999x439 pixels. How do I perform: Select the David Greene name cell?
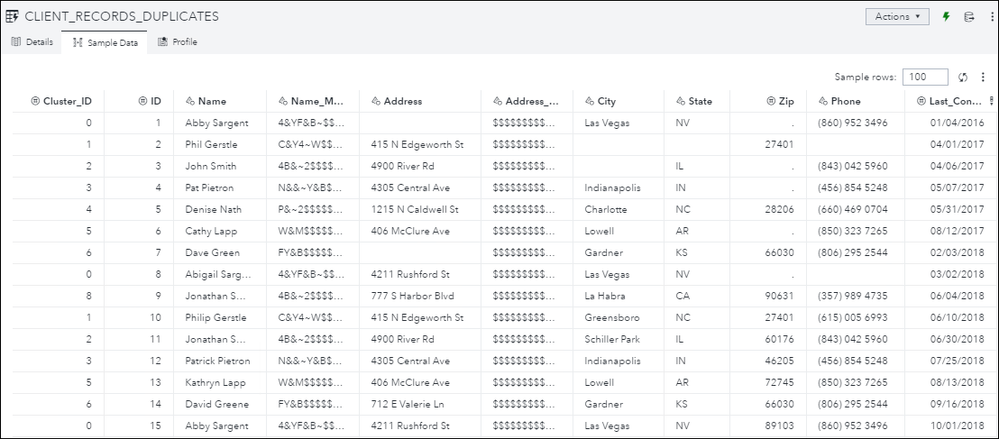pos(220,405)
